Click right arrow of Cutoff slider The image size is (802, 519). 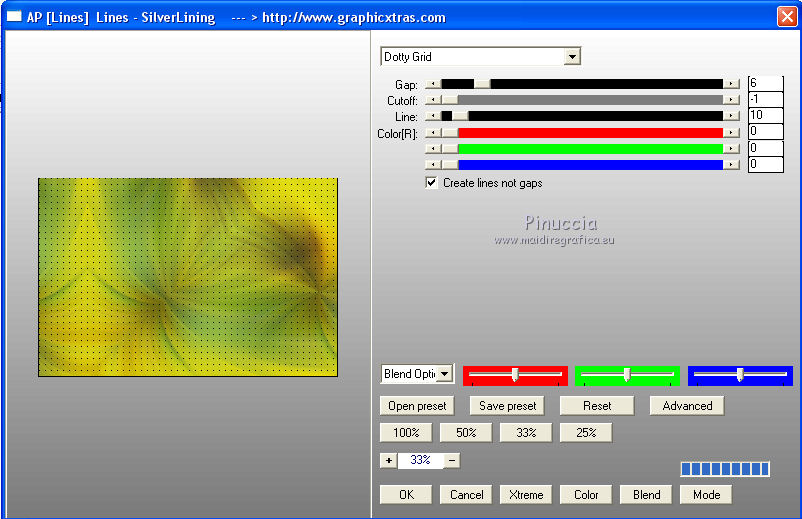tap(731, 100)
